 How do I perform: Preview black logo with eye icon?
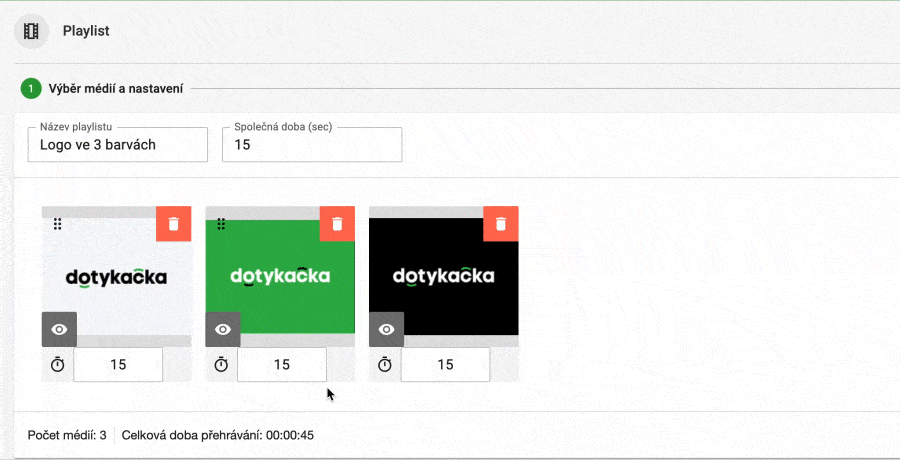387,329
